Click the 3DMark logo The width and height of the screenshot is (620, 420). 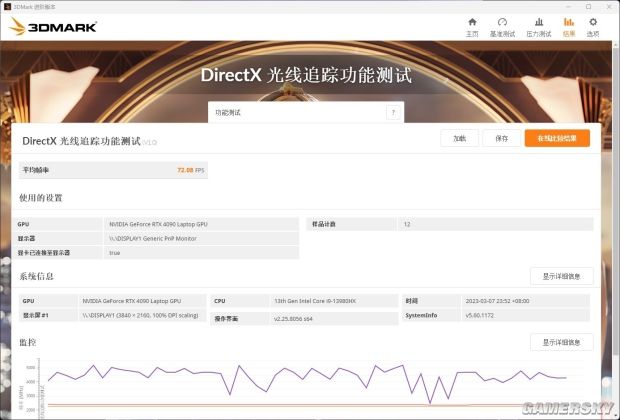[x=53, y=27]
